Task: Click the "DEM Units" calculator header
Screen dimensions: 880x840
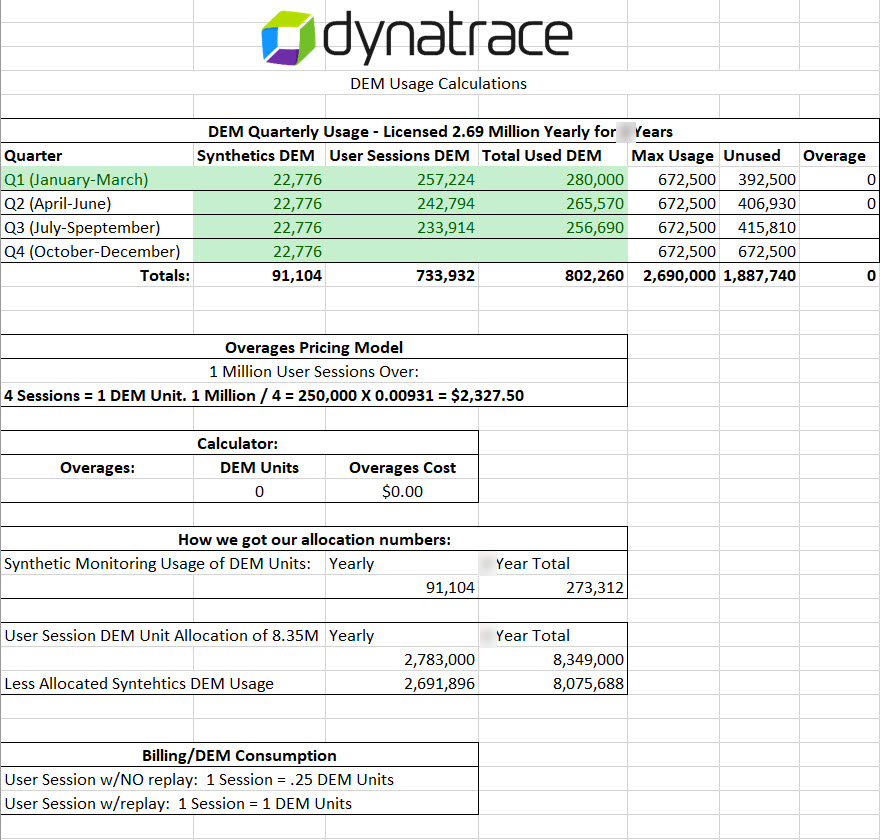Action: tap(259, 468)
